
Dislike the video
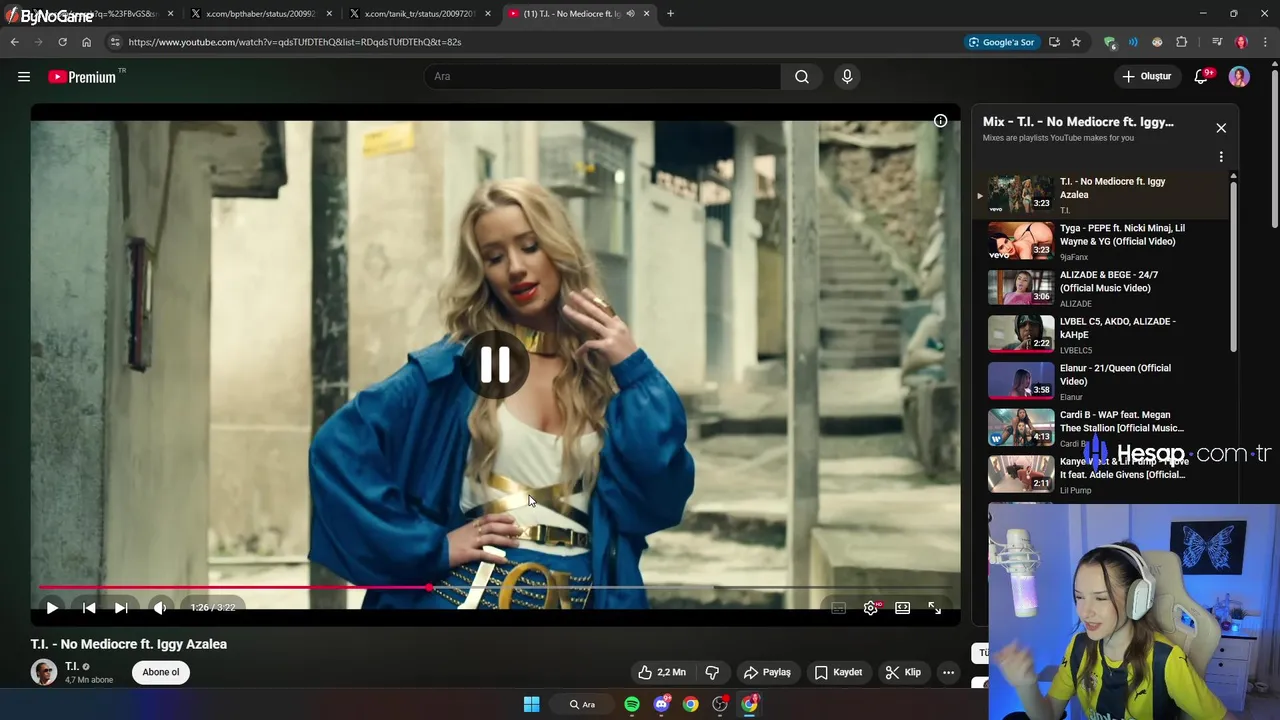point(712,672)
